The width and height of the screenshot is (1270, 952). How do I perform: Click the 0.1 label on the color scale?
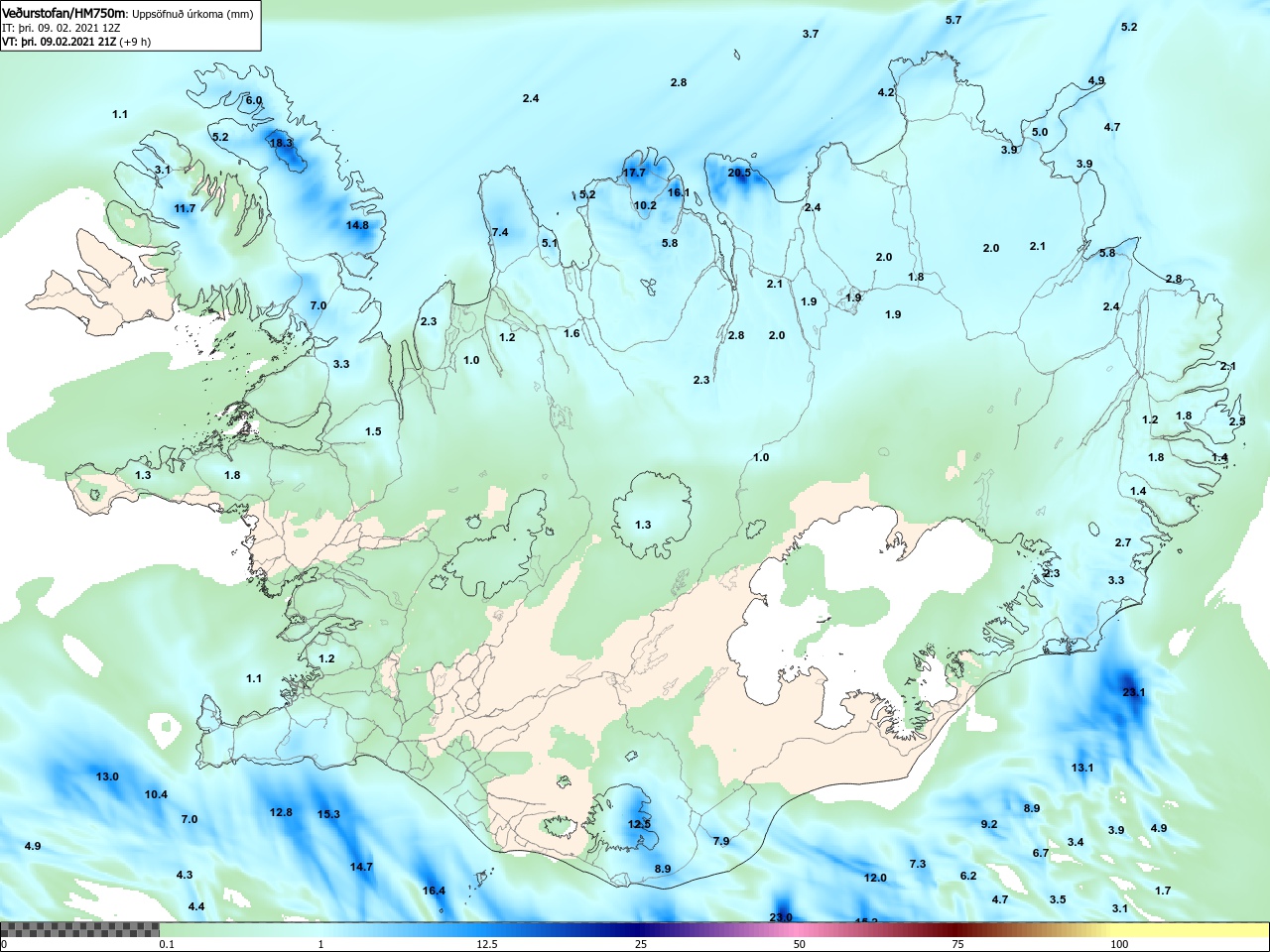(167, 944)
